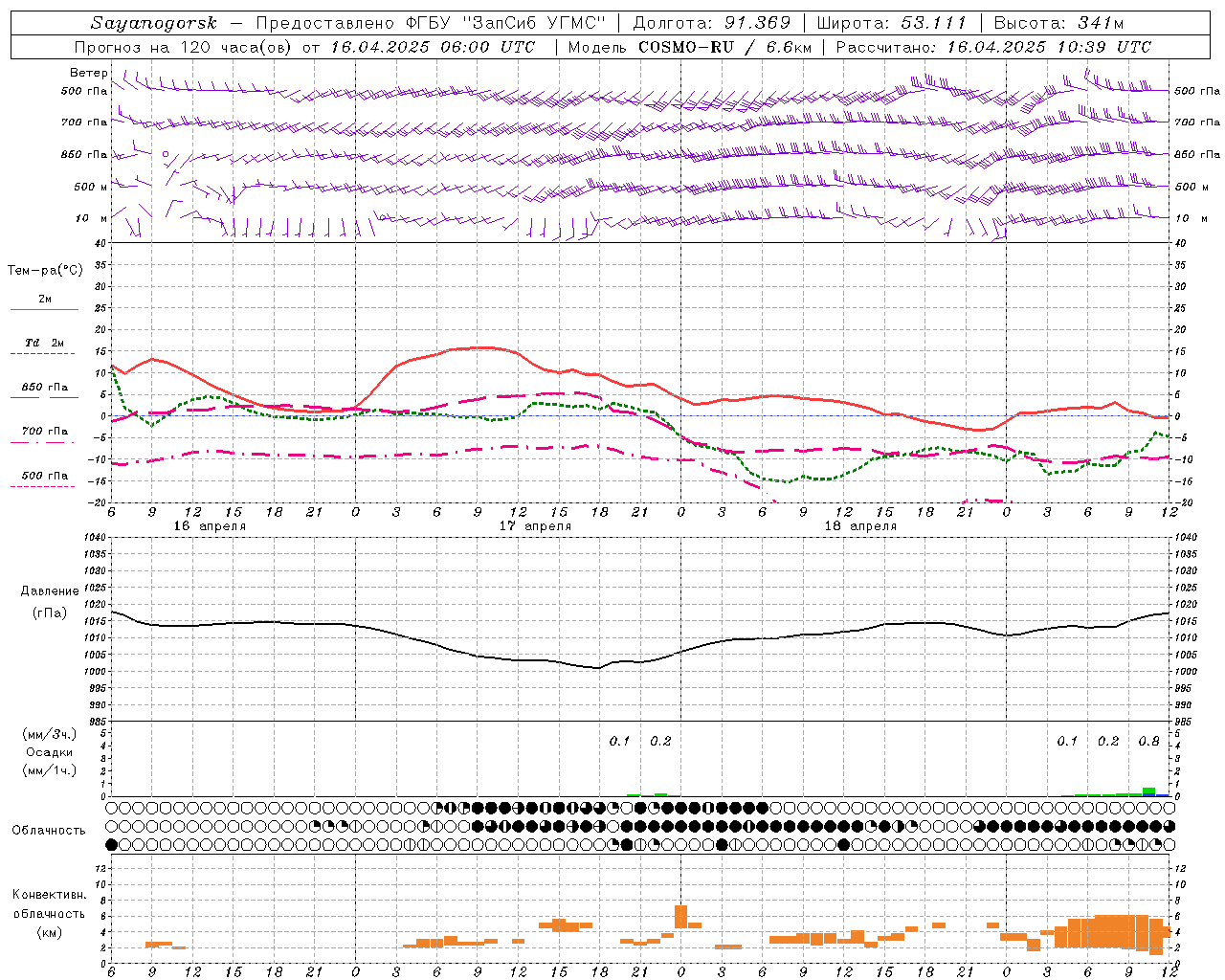Click the "700 гПа" temperature legend entry
The image size is (1225, 980).
pos(45,431)
